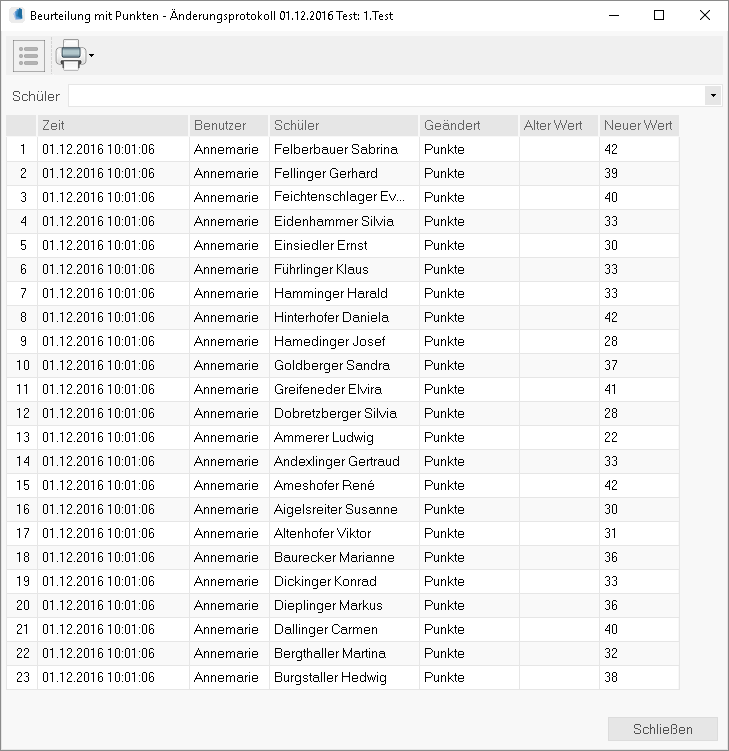Click empty Alter Wert cell for Goldberger Sandra
This screenshot has width=729, height=751.
[x=559, y=365]
